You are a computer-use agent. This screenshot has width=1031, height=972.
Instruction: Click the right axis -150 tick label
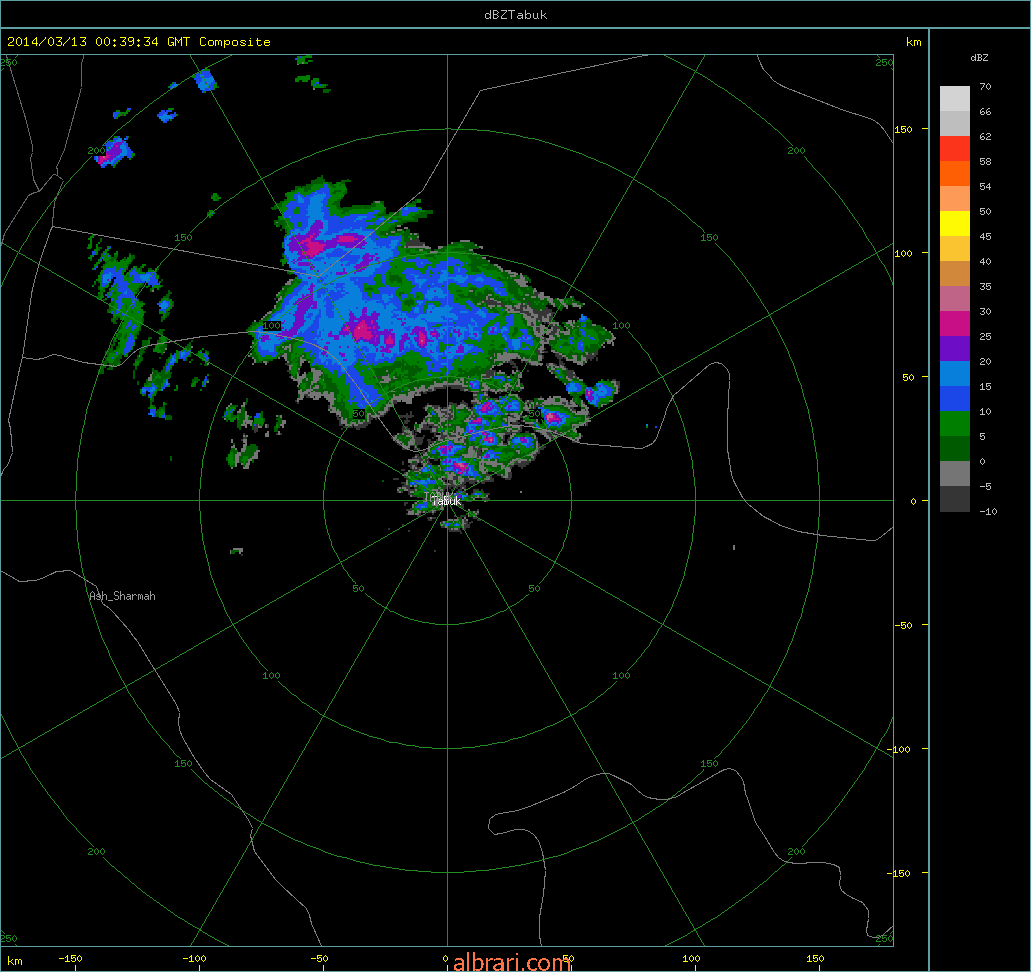901,873
